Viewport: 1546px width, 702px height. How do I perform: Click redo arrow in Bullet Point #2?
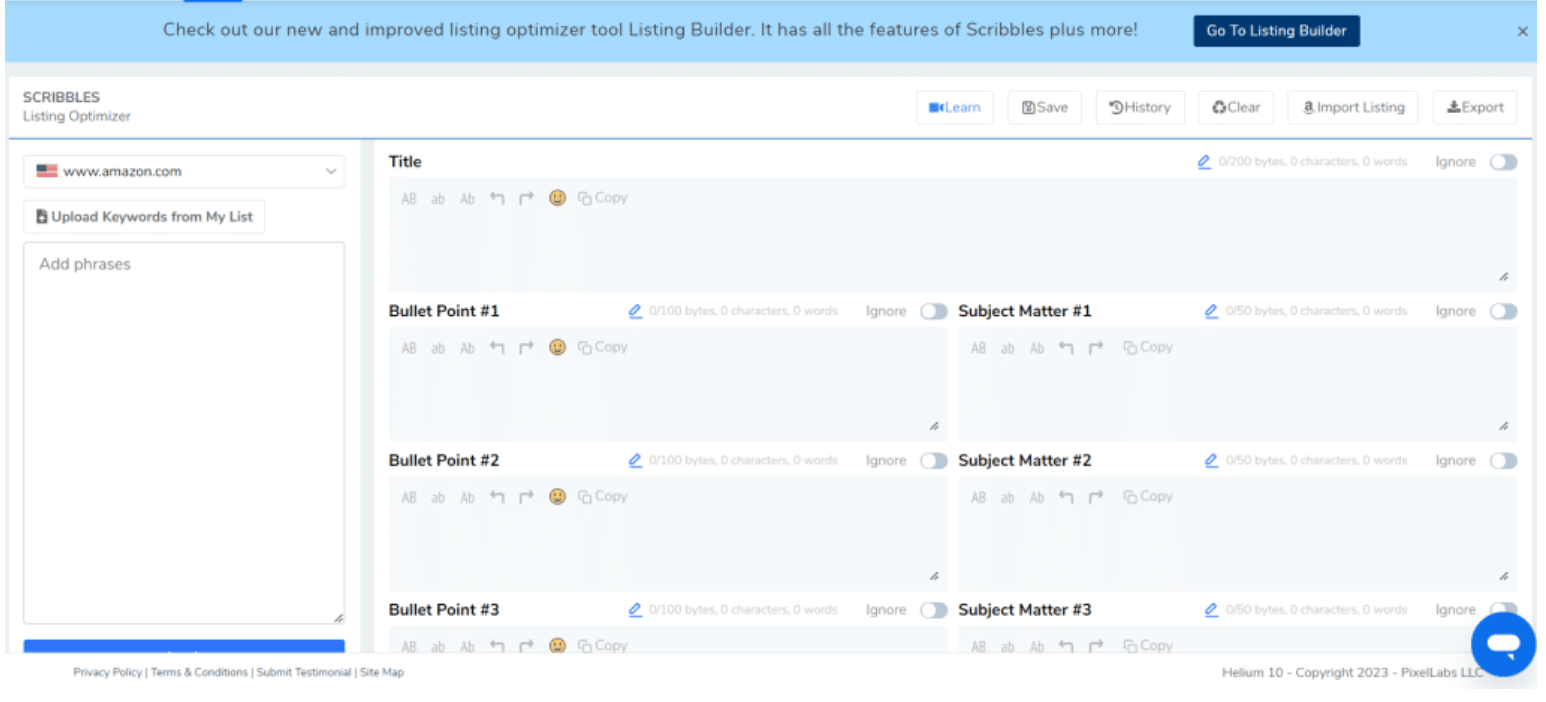[x=526, y=496]
